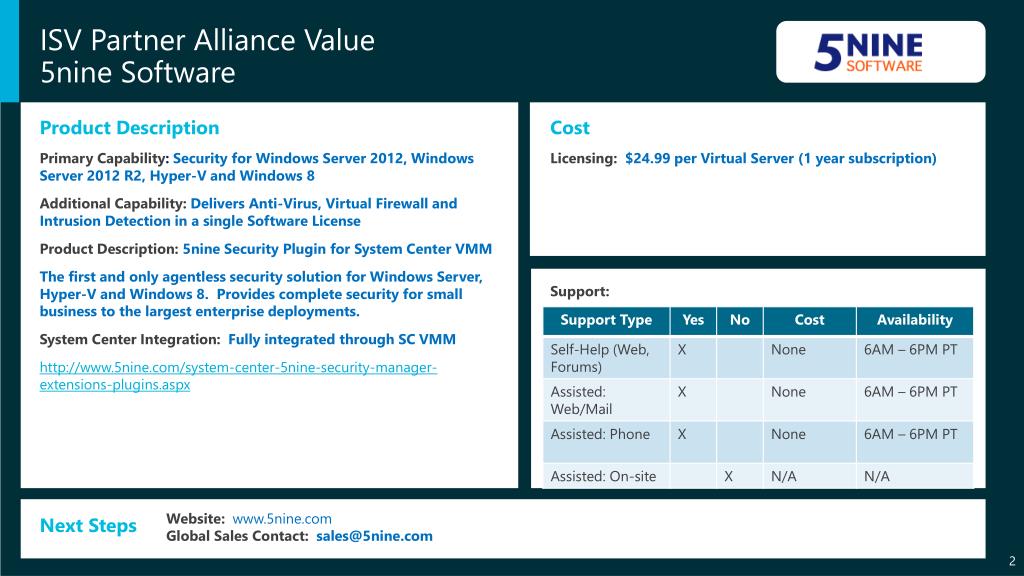Image resolution: width=1024 pixels, height=576 pixels.
Task: Click the 'first and only agentless security solution' paragraph
Action: point(261,294)
